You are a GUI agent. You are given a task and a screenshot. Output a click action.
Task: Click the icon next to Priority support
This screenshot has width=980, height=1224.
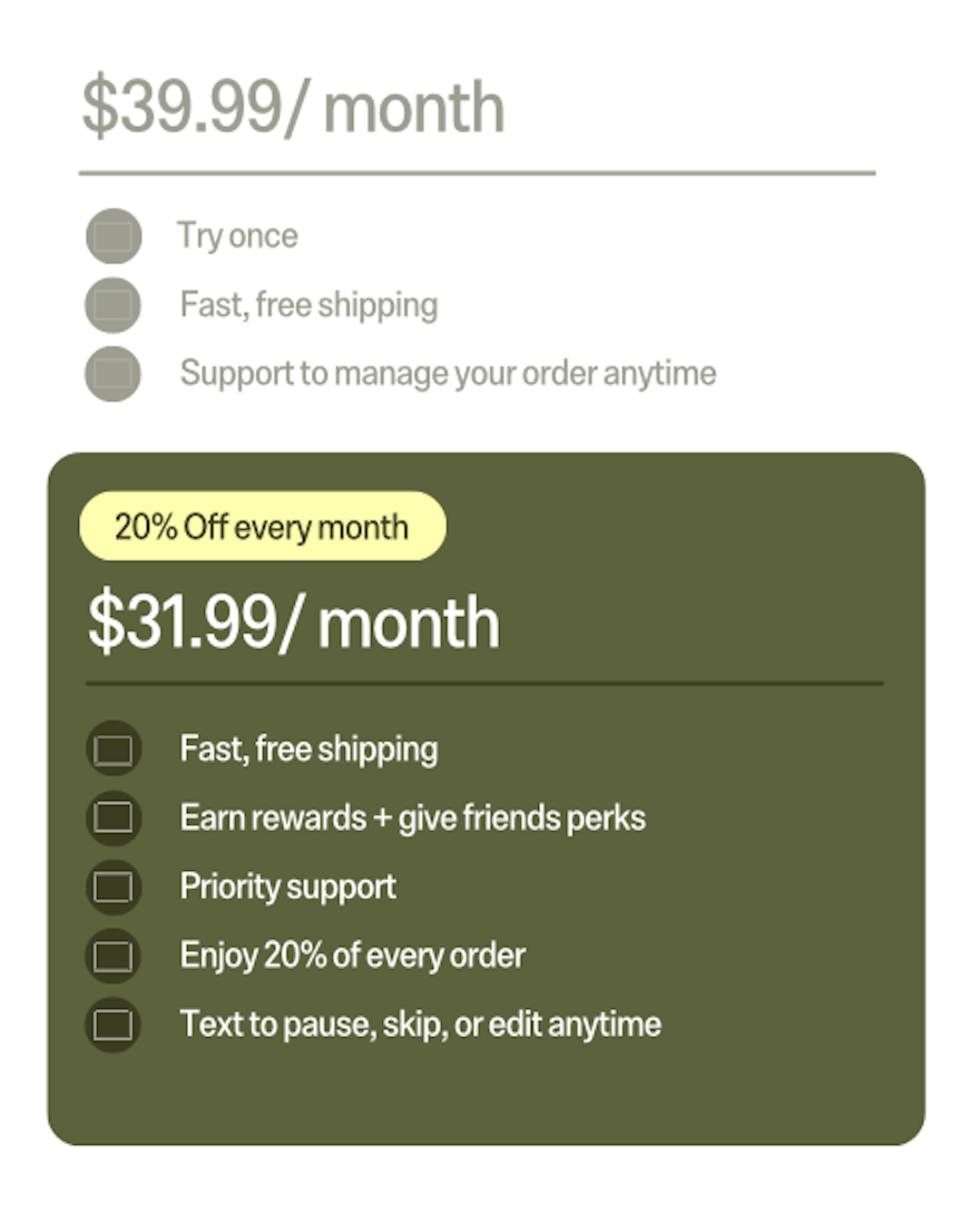(113, 886)
